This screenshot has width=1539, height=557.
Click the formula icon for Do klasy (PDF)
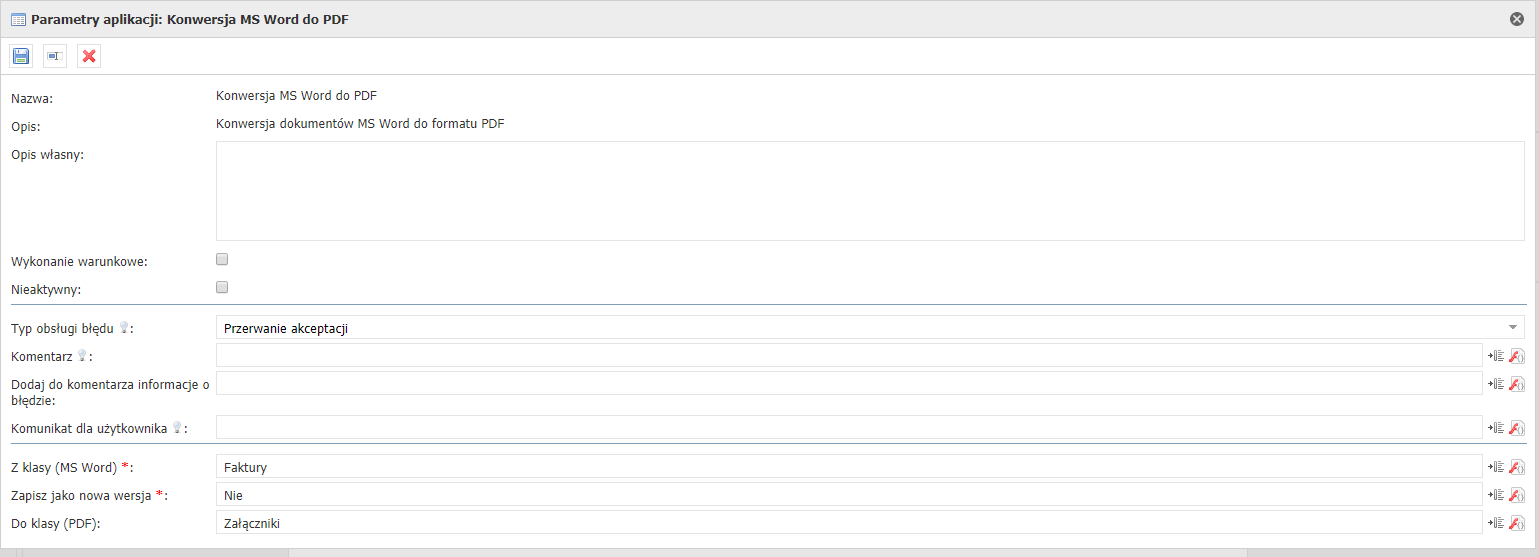1517,522
